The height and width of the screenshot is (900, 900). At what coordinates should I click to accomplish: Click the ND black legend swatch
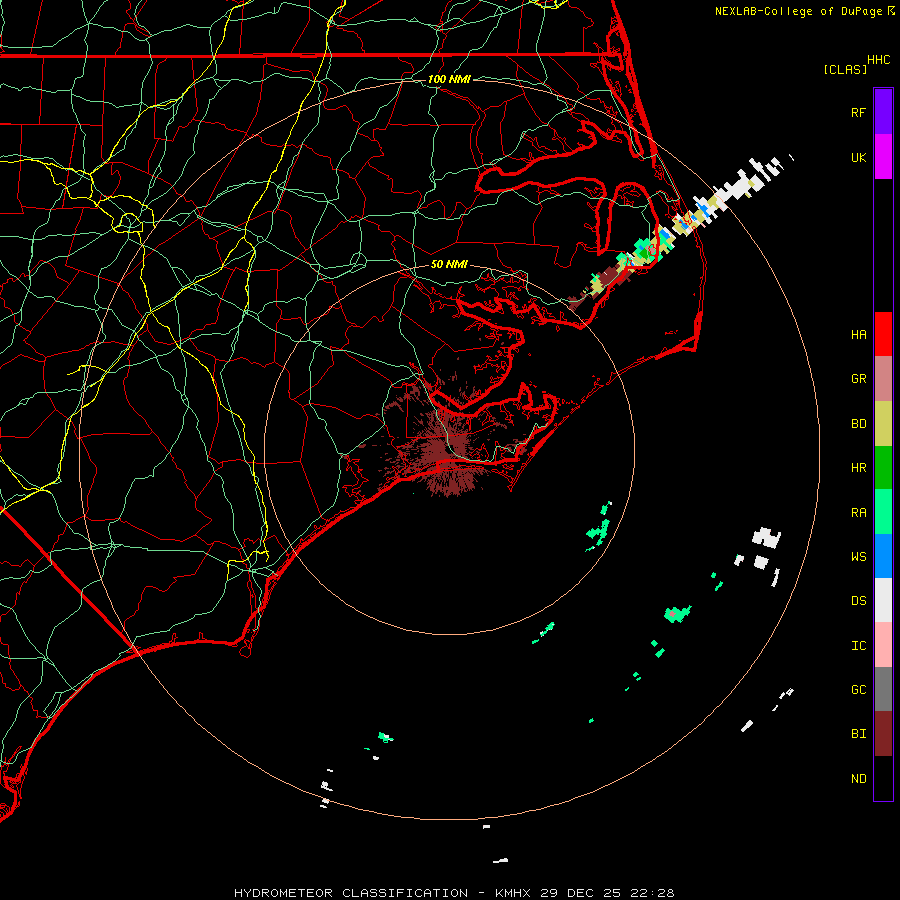[883, 778]
